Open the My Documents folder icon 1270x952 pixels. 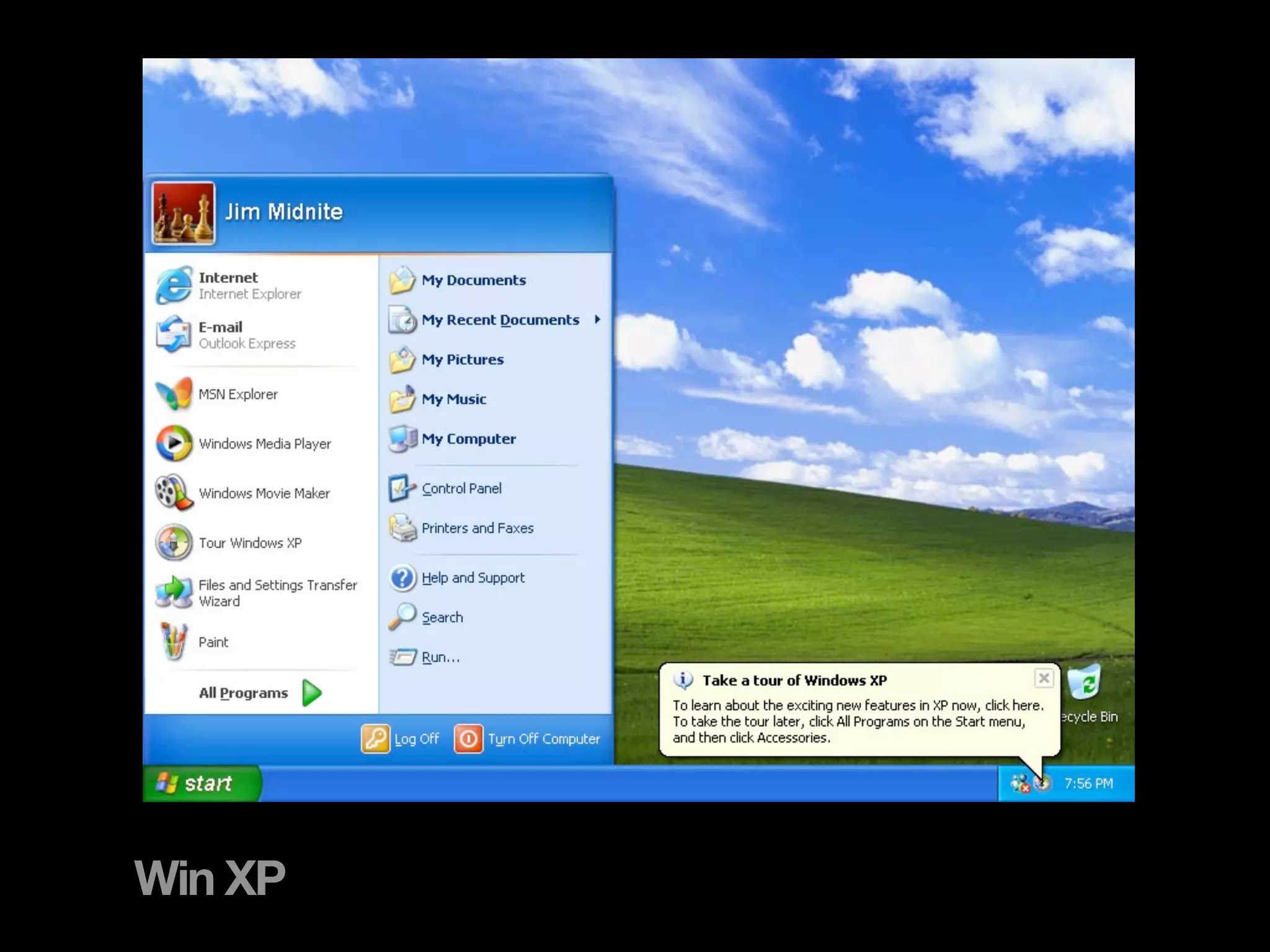click(x=402, y=280)
